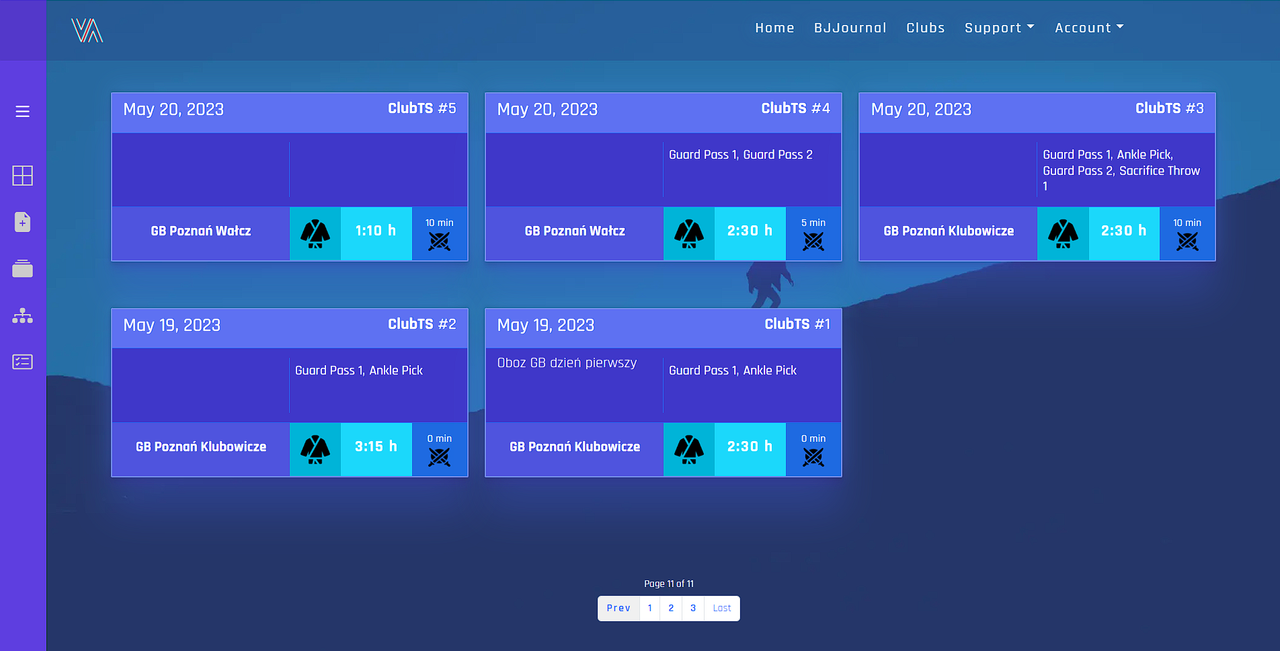The height and width of the screenshot is (651, 1280).
Task: Select GB Poznań Wałcz on ClubTS #4 card
Action: 575,231
